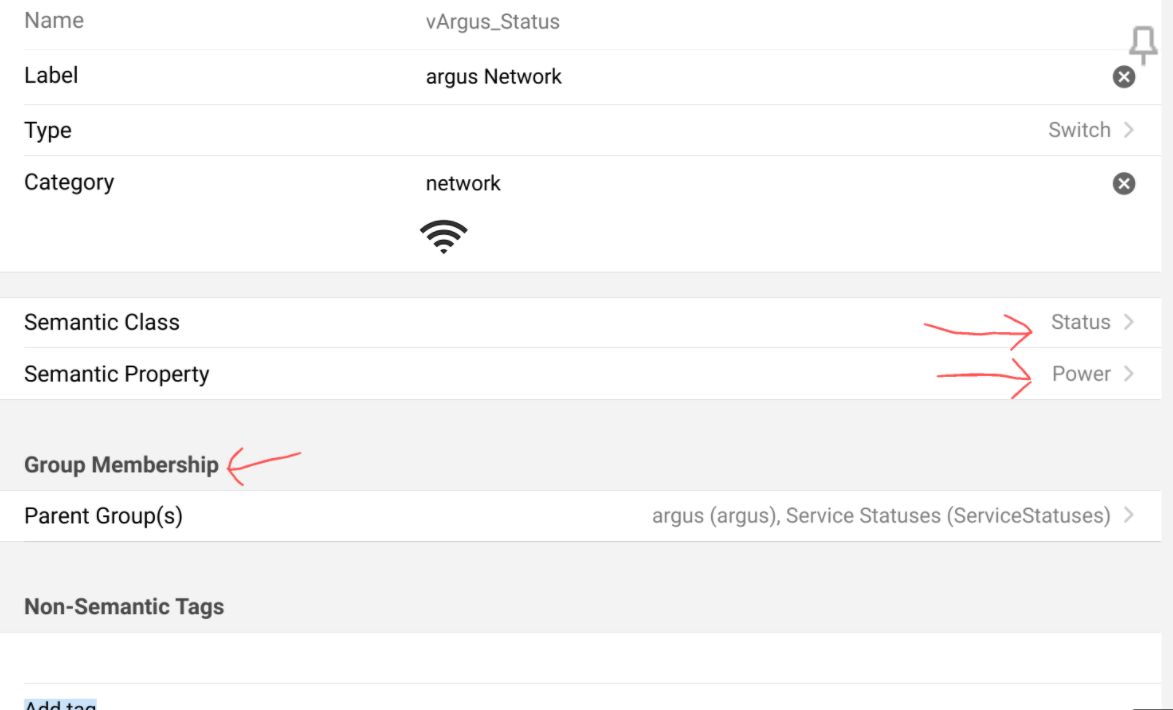Click the pin icon at top right
1173x710 pixels.
coord(1142,46)
